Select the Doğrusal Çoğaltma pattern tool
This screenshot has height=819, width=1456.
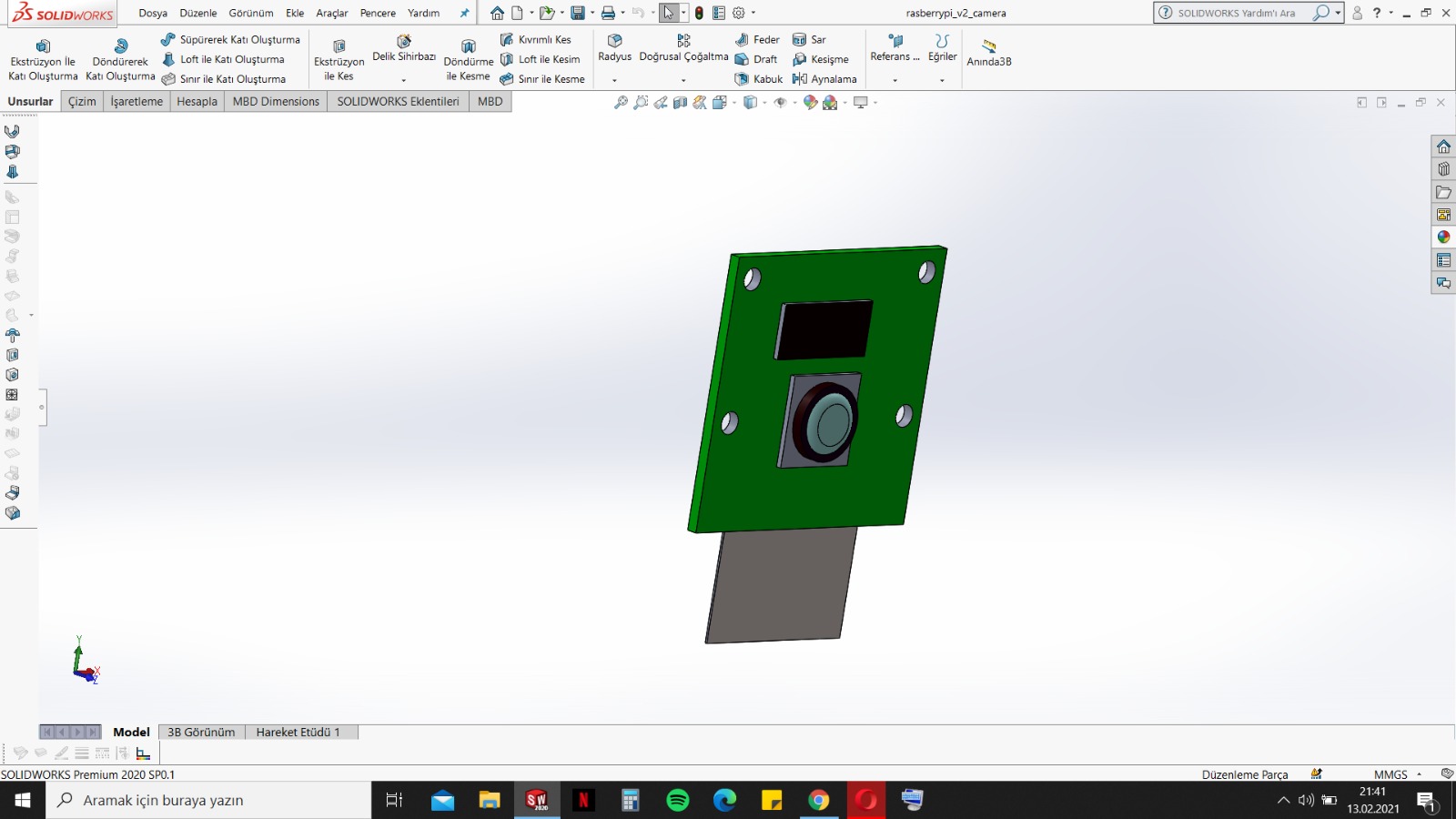pos(683,49)
